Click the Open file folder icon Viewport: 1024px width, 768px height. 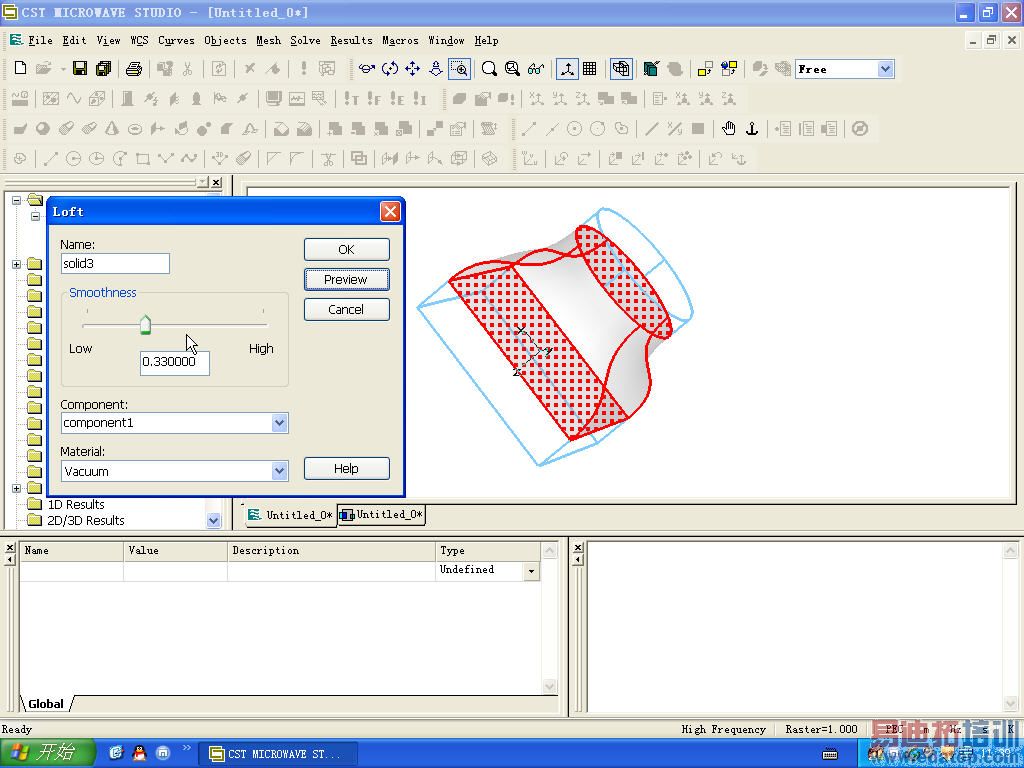click(x=44, y=69)
